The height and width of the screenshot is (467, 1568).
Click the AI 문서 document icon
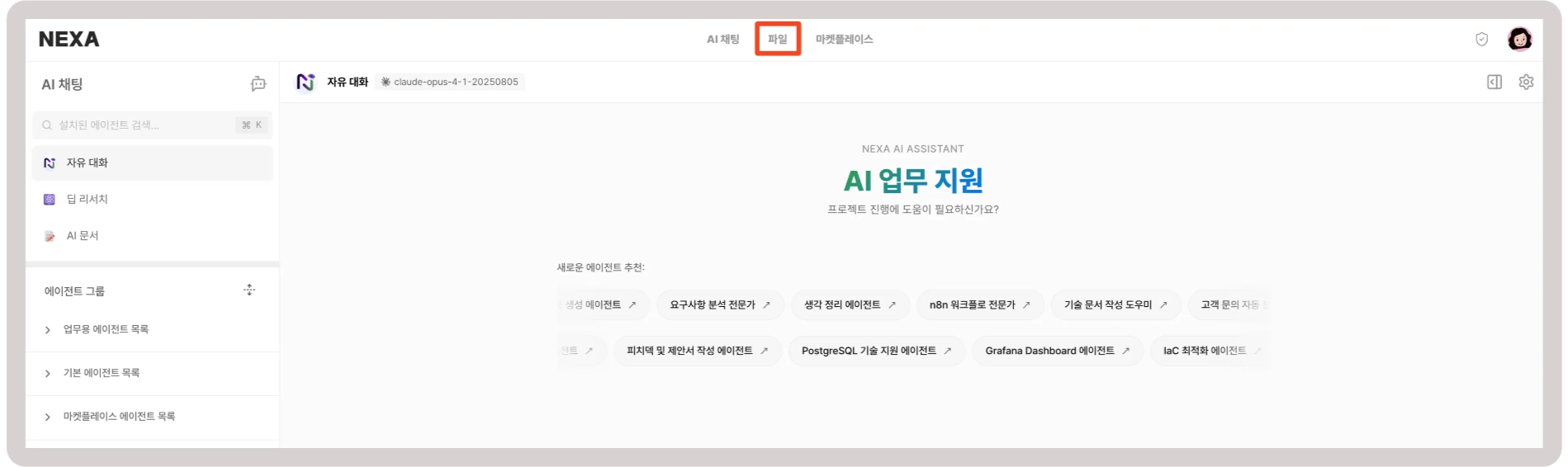coord(49,236)
